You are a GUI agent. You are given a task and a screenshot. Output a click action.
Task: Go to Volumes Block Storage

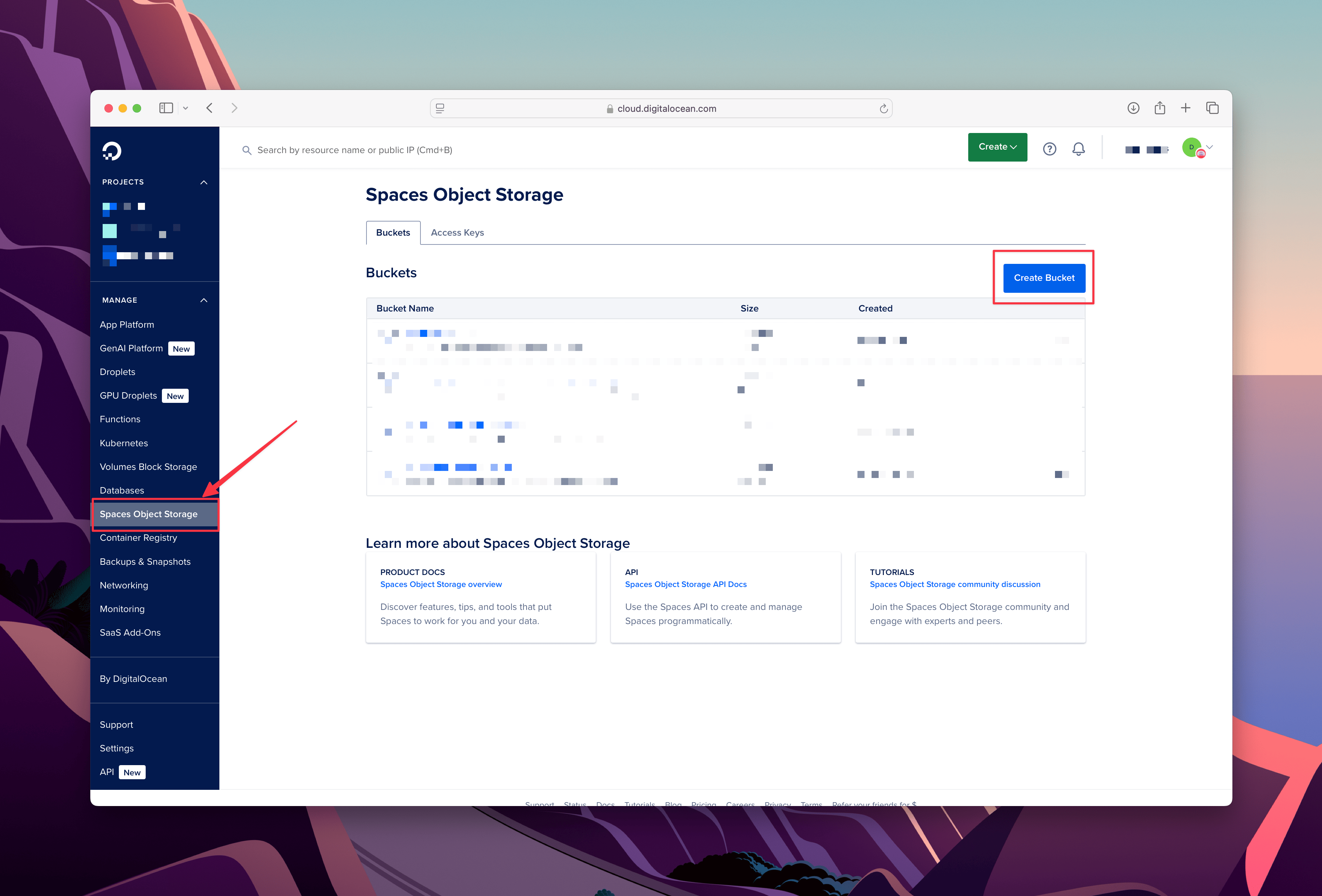click(x=148, y=467)
